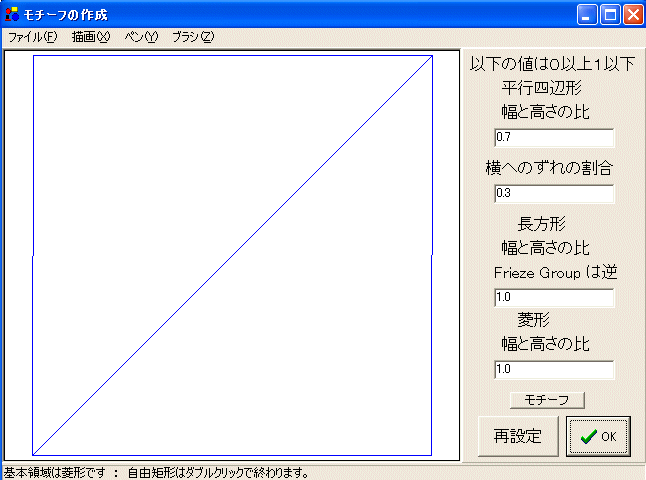Confirm with the OK button

598,436
